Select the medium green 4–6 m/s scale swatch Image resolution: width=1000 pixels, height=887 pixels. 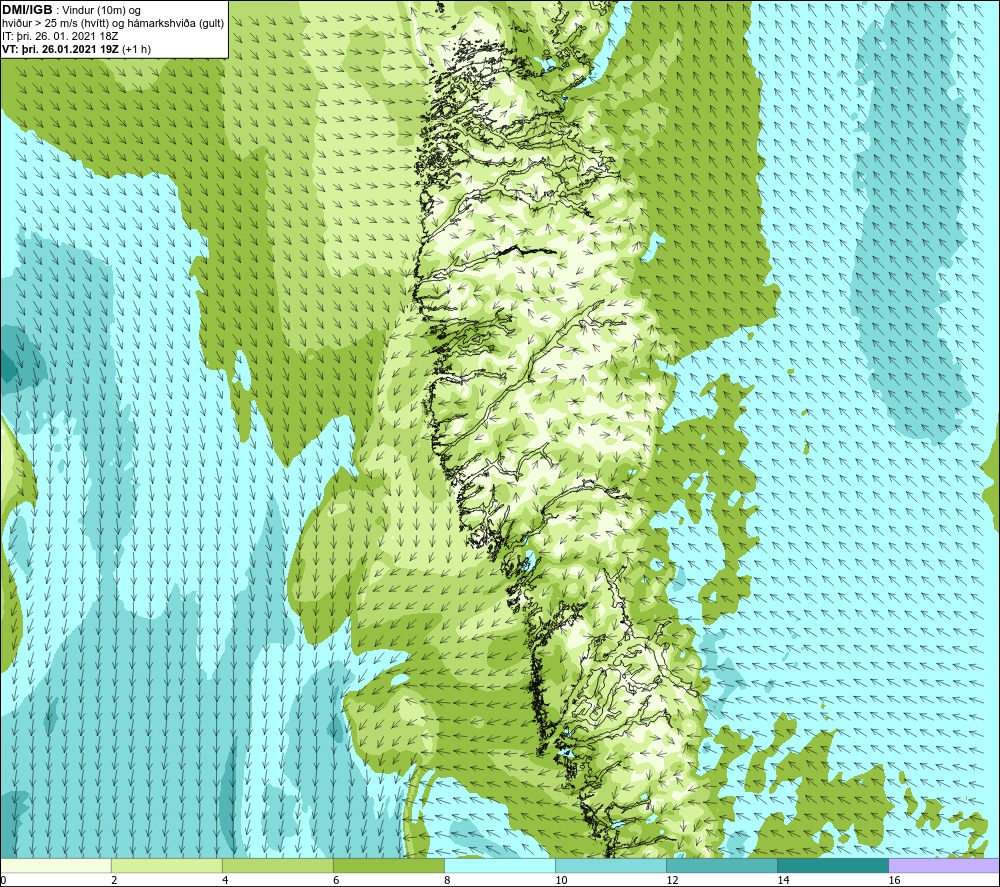[x=277, y=865]
